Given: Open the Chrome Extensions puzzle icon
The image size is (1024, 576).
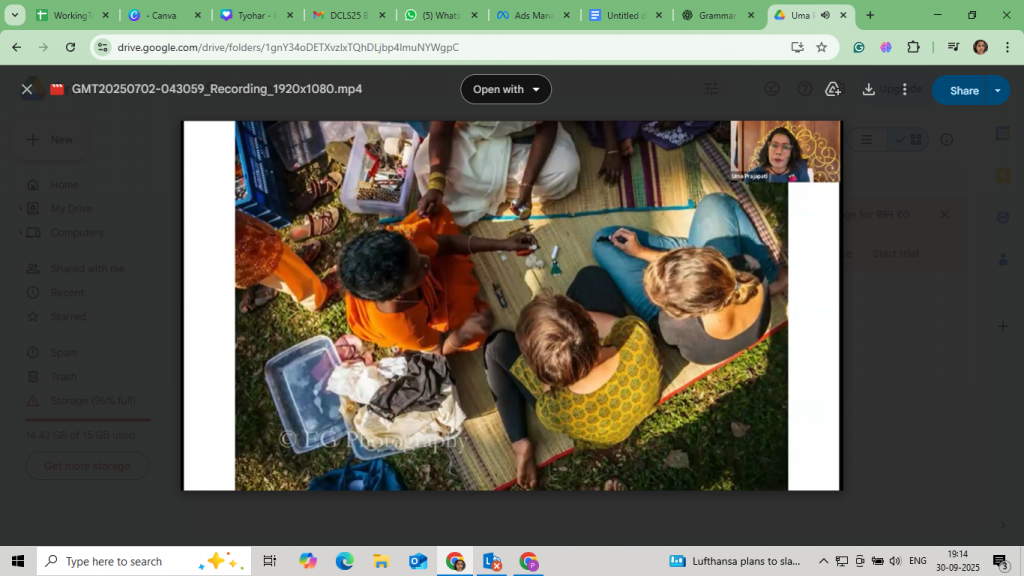Looking at the screenshot, I should 913,47.
